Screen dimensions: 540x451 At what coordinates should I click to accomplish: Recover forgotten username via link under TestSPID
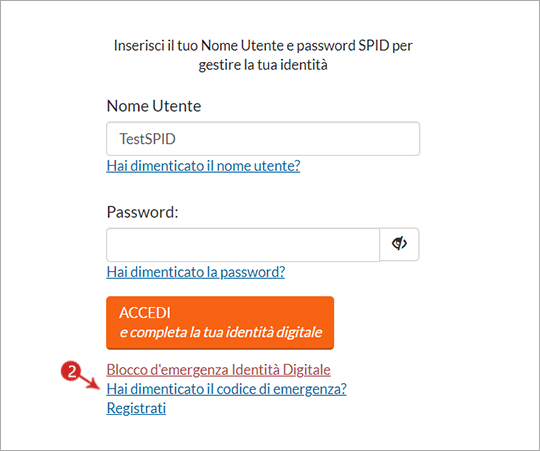pyautogui.click(x=203, y=166)
